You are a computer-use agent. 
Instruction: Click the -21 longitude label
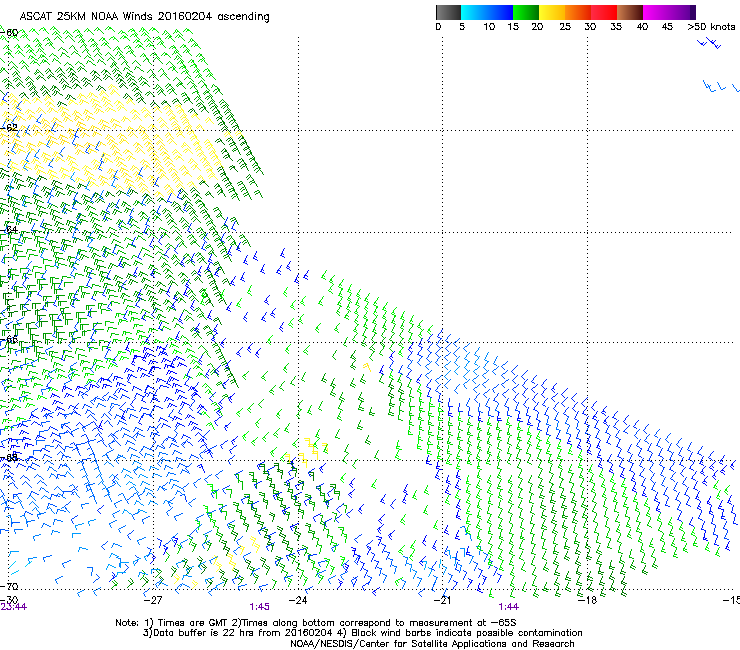tap(442, 600)
